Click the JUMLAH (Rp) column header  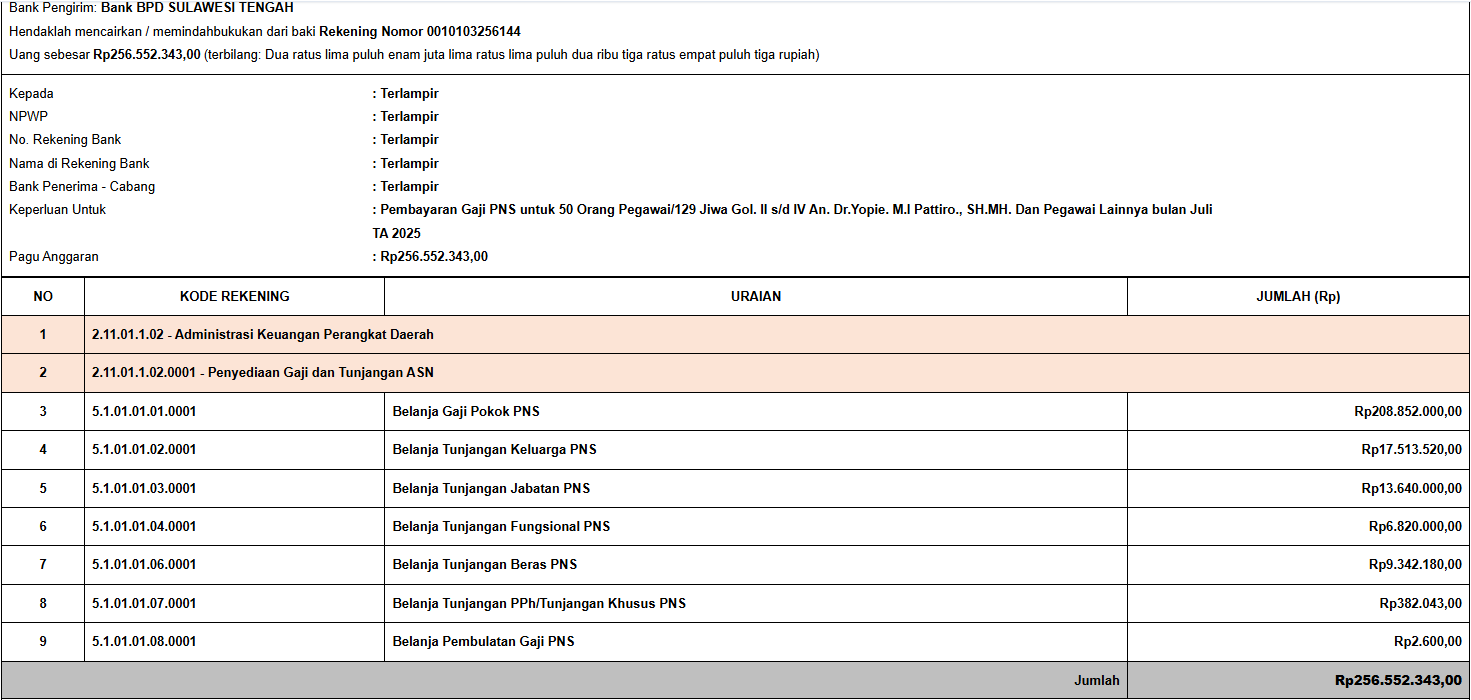click(x=1298, y=297)
